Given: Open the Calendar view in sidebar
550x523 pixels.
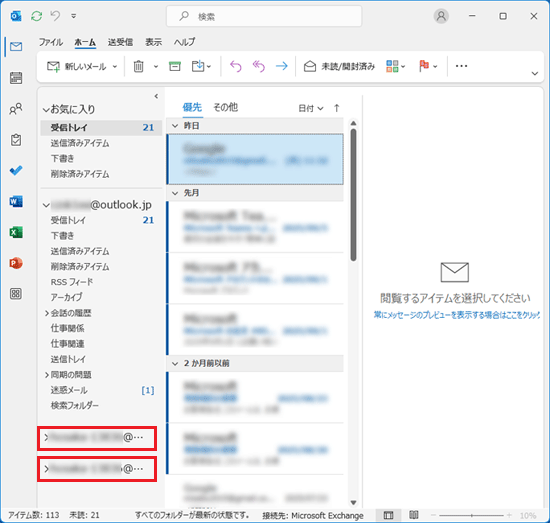Looking at the screenshot, I should pos(16,78).
